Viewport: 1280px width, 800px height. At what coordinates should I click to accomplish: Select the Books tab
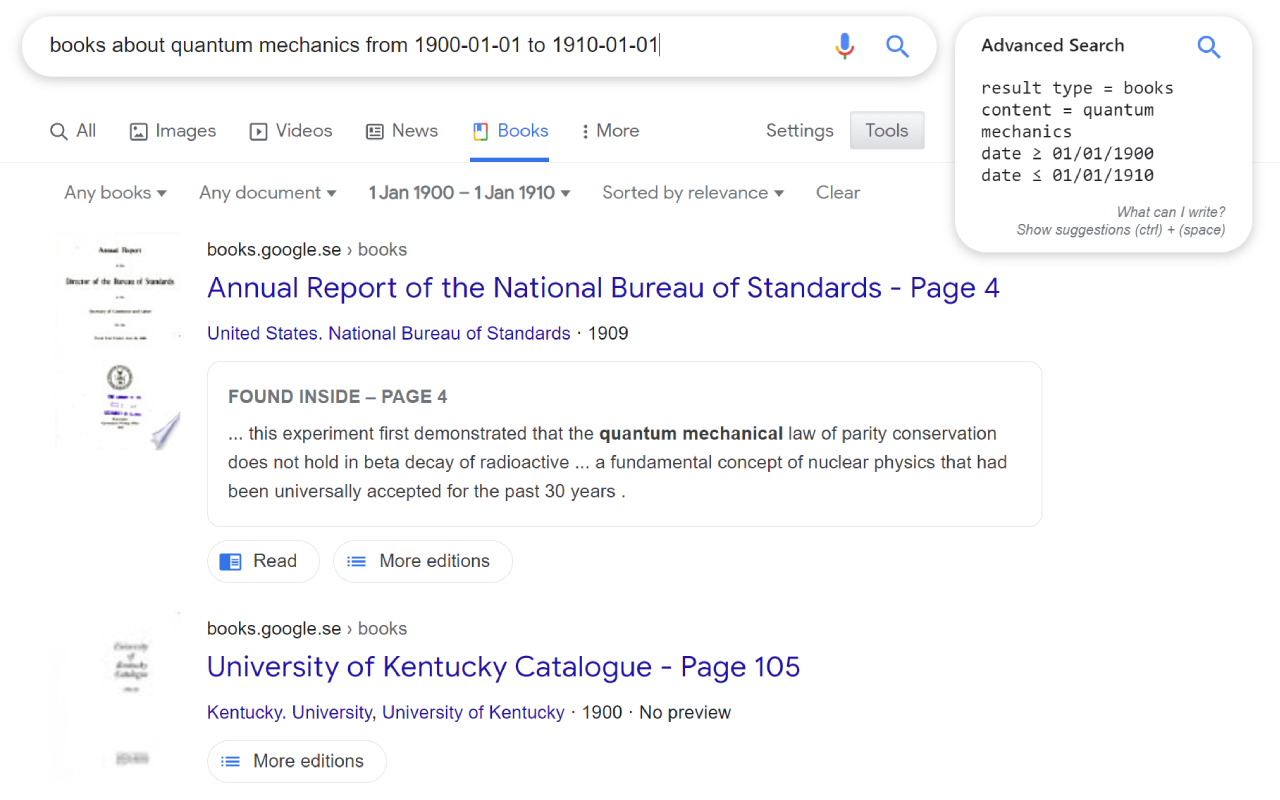coord(510,131)
